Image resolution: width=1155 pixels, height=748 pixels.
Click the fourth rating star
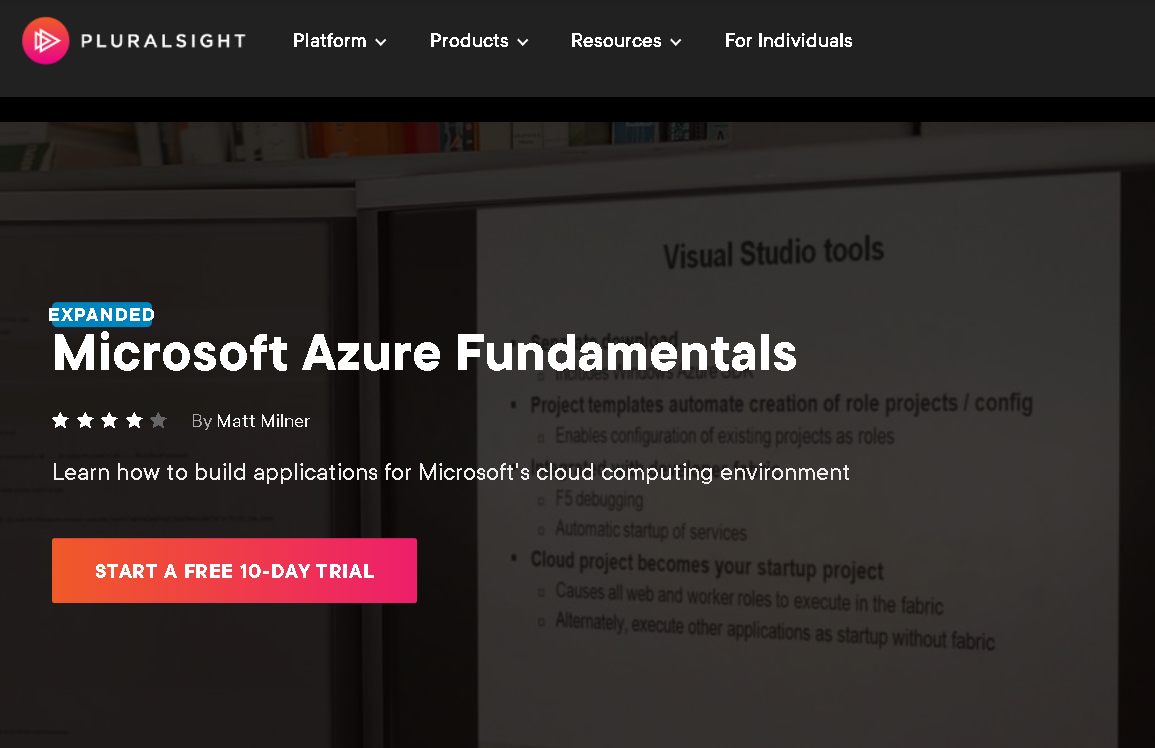[134, 421]
